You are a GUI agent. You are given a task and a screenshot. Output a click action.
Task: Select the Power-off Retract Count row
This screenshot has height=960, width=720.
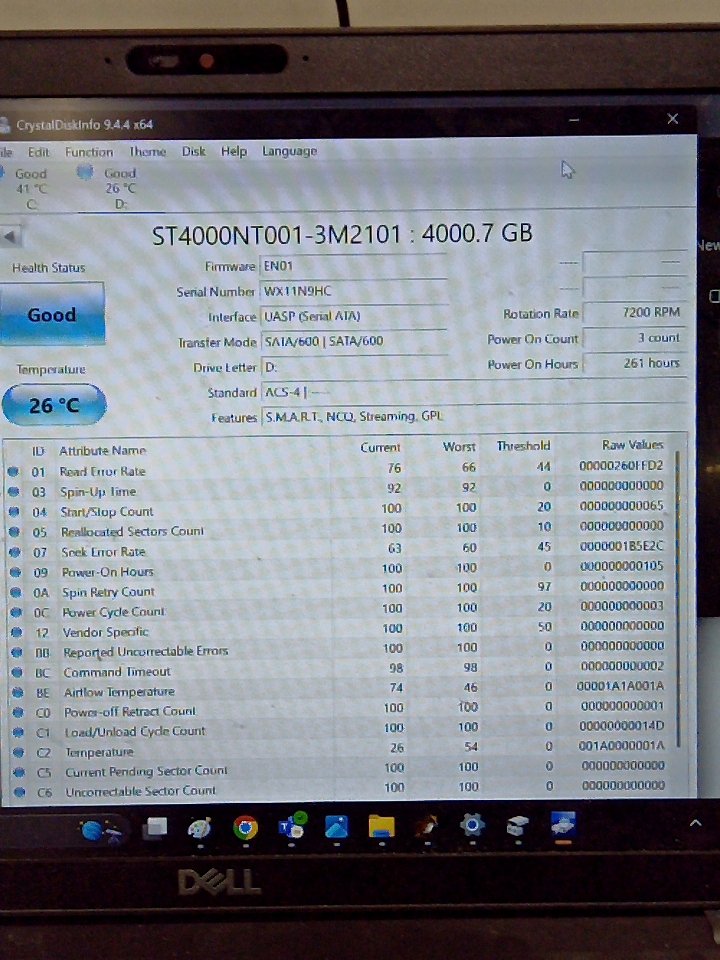[341, 709]
